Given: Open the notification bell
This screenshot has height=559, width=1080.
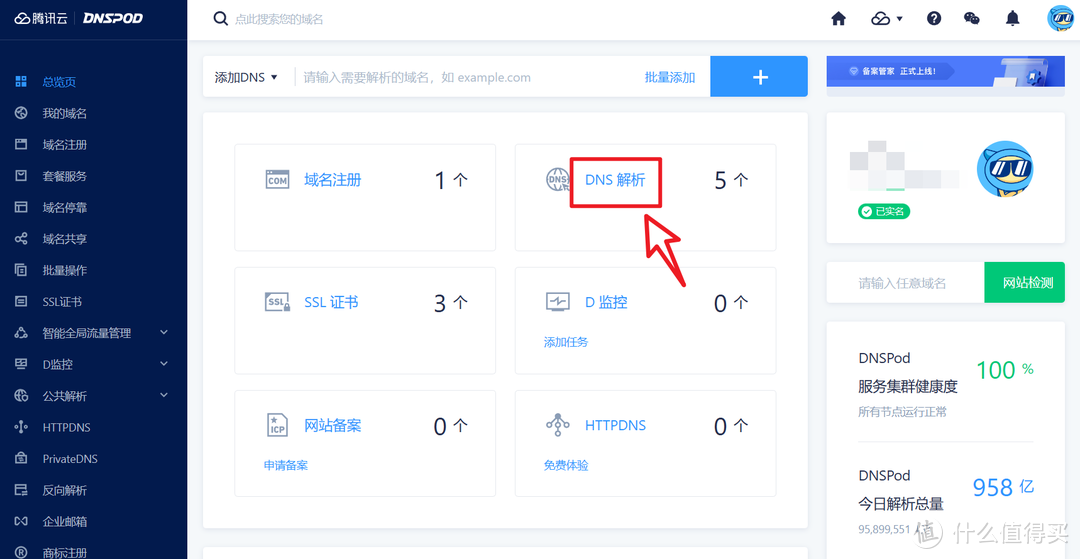Looking at the screenshot, I should (1013, 19).
